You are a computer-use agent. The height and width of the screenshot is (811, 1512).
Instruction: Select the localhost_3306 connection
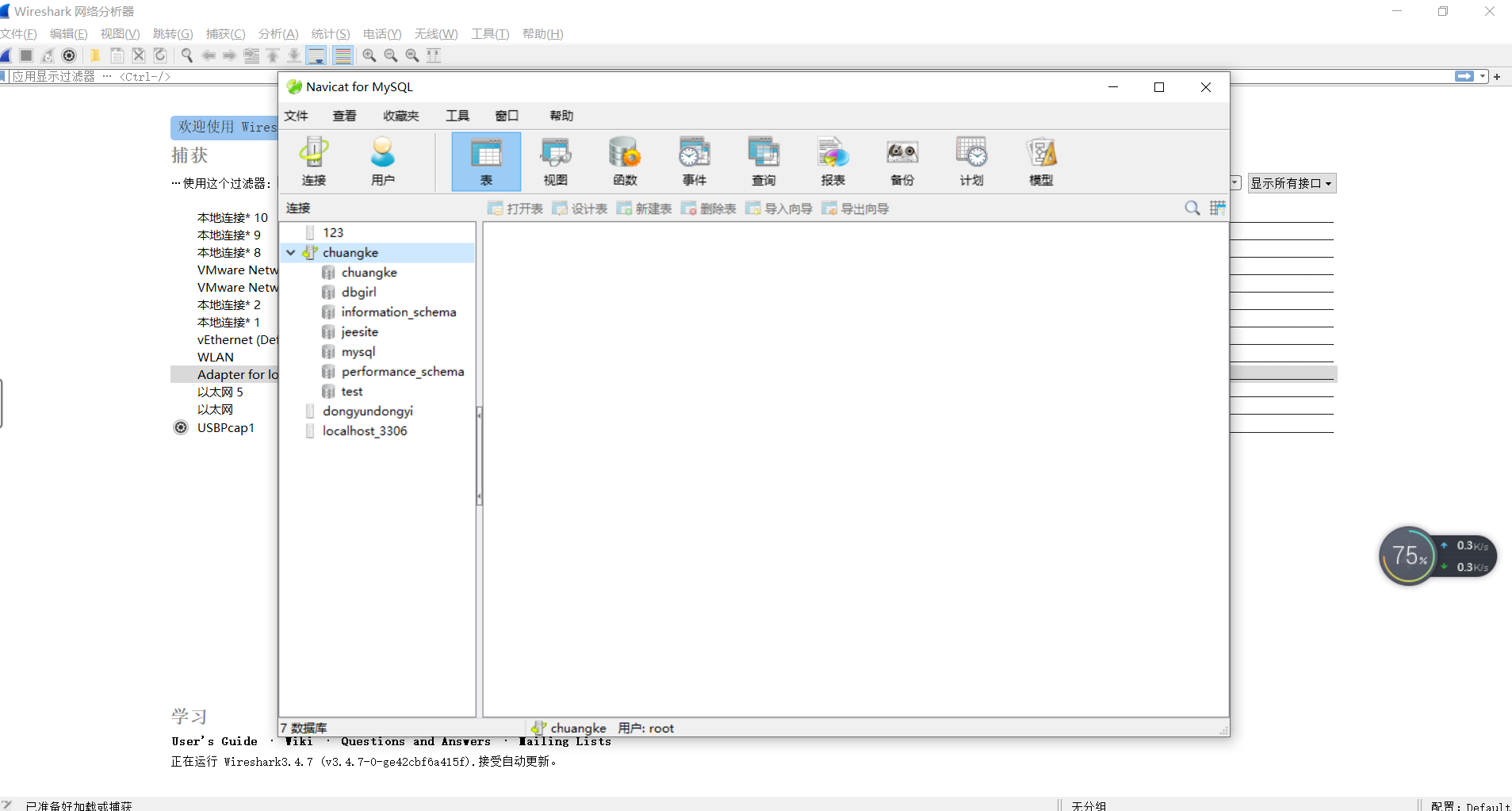(365, 430)
